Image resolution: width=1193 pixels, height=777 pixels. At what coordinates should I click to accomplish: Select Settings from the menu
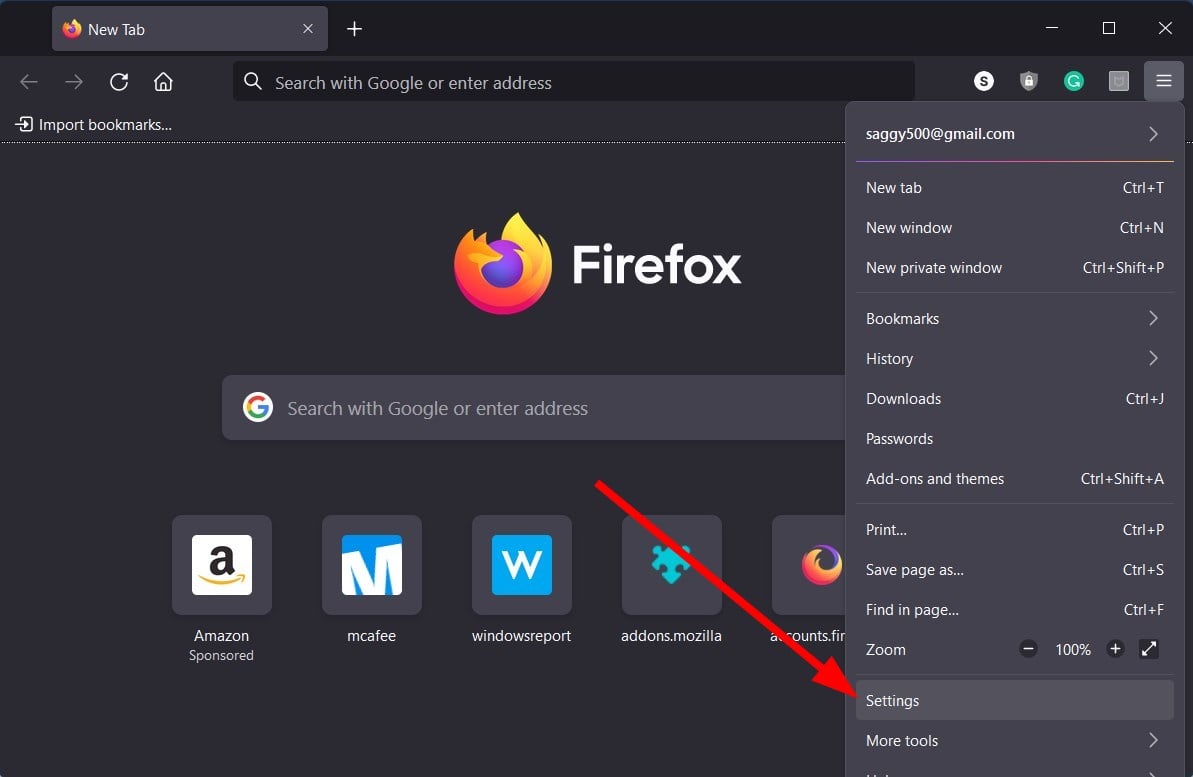pos(1014,700)
